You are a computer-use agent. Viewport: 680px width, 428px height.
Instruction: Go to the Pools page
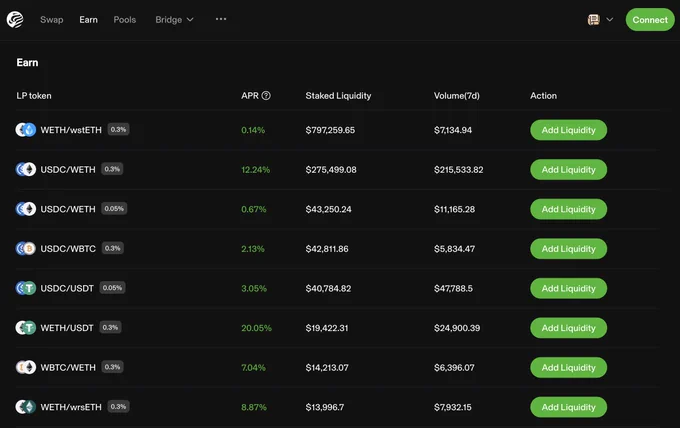pos(125,20)
